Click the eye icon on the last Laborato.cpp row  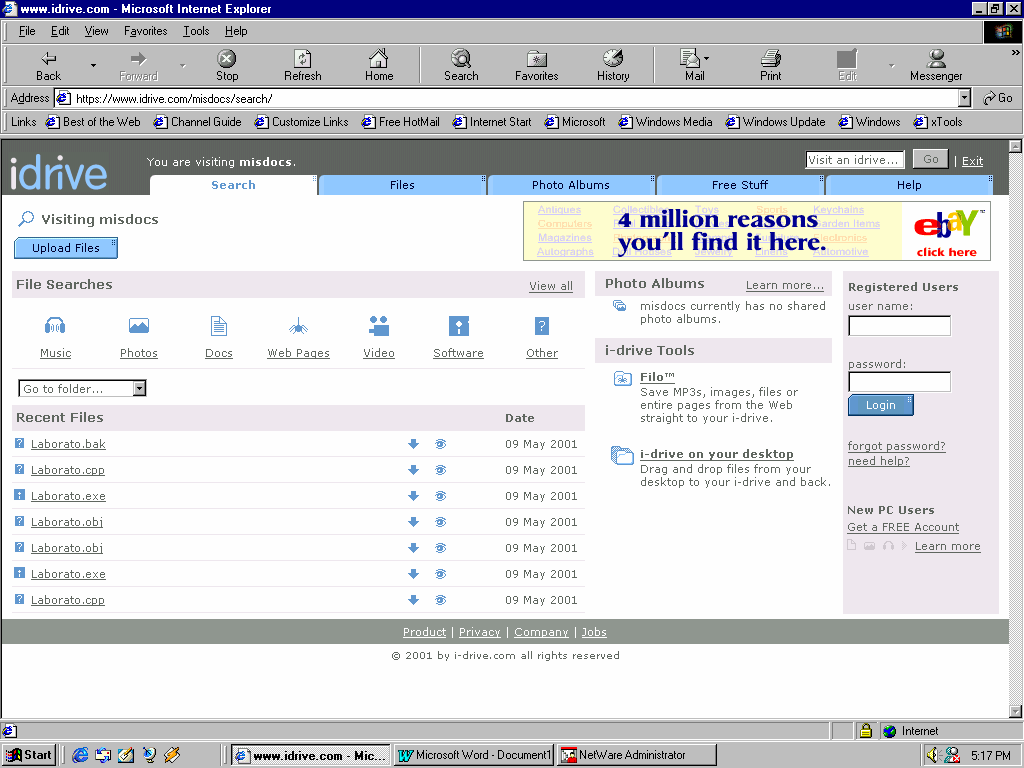click(440, 600)
